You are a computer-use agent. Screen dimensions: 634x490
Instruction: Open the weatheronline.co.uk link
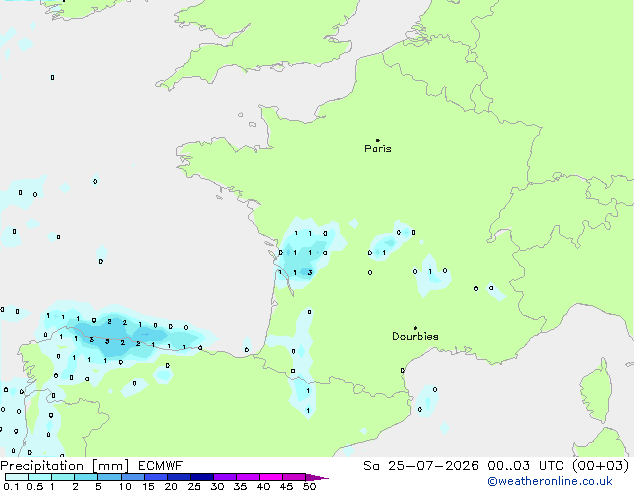point(549,481)
